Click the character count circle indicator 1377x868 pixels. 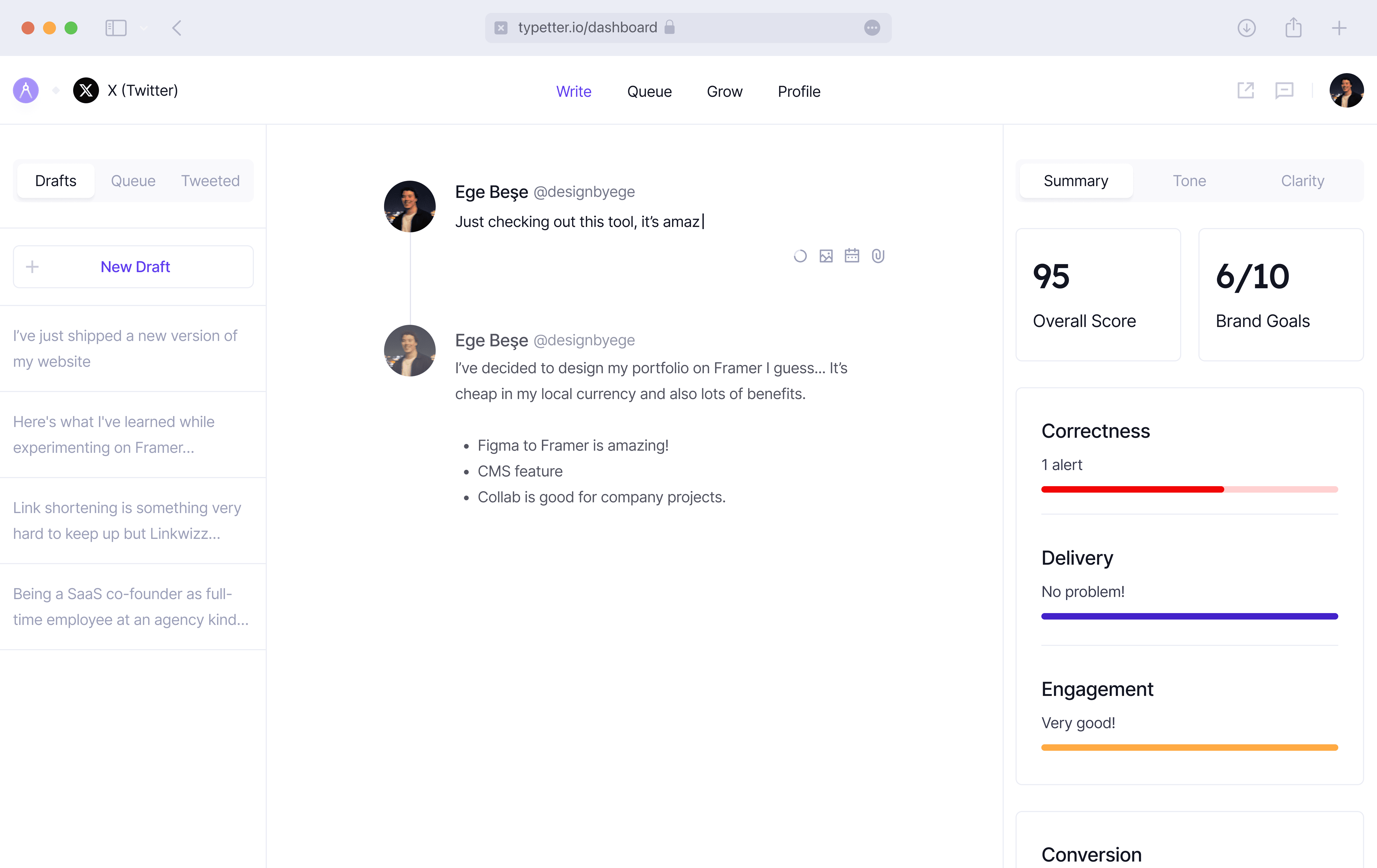(800, 256)
